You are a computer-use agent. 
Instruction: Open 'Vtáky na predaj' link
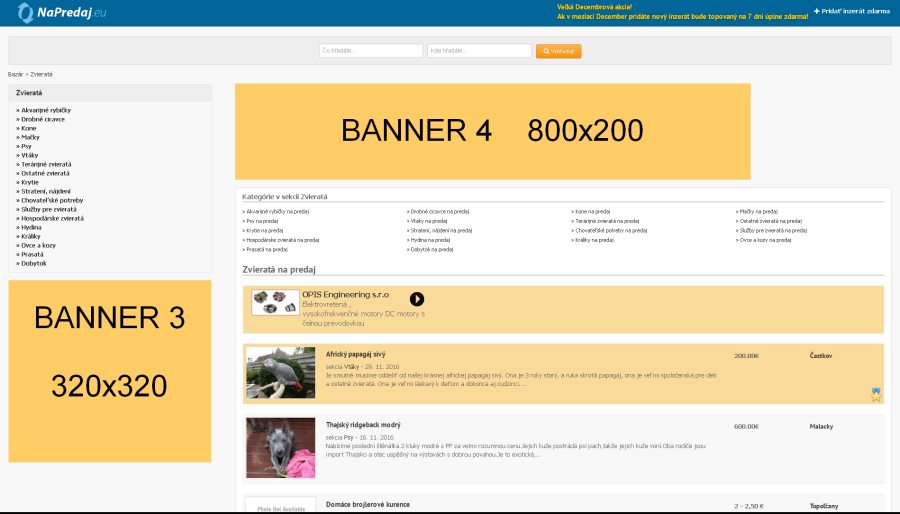coord(429,221)
